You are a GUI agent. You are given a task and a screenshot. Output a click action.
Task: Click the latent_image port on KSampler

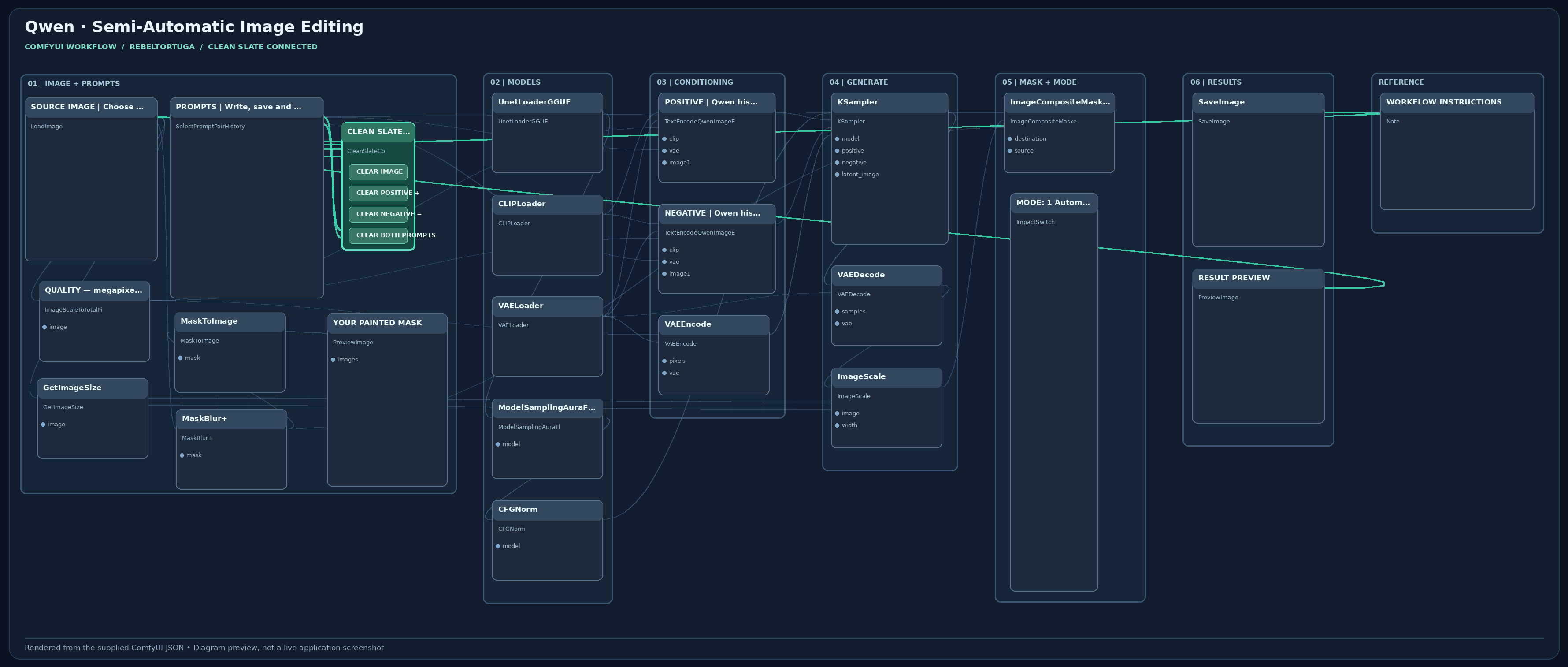[837, 175]
